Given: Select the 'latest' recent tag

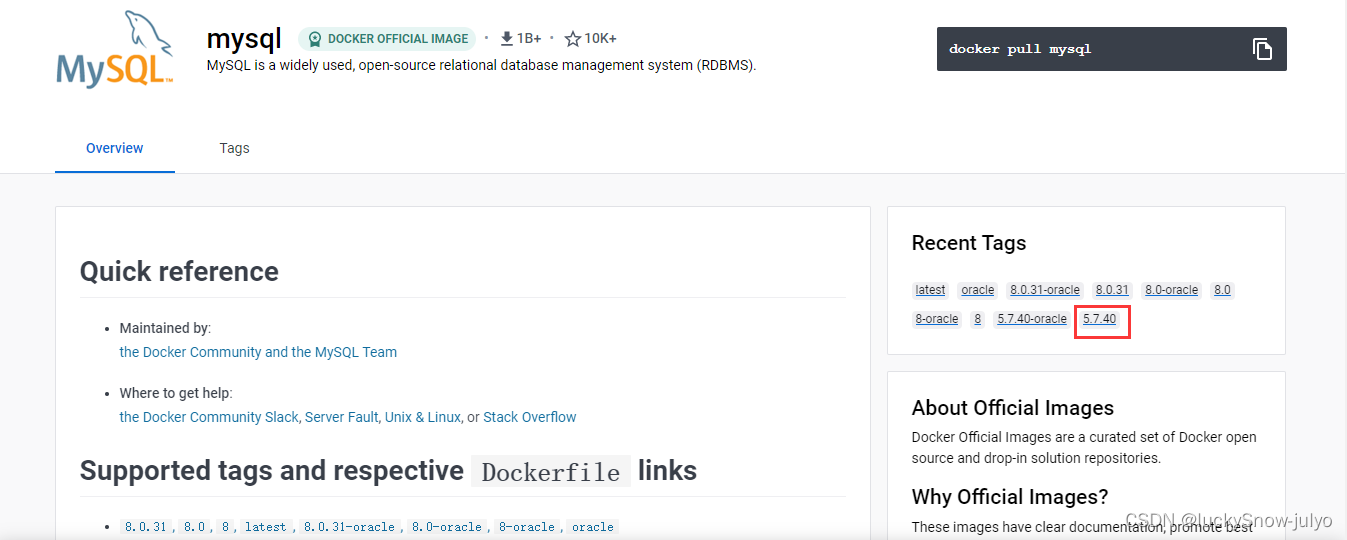Looking at the screenshot, I should tap(930, 290).
